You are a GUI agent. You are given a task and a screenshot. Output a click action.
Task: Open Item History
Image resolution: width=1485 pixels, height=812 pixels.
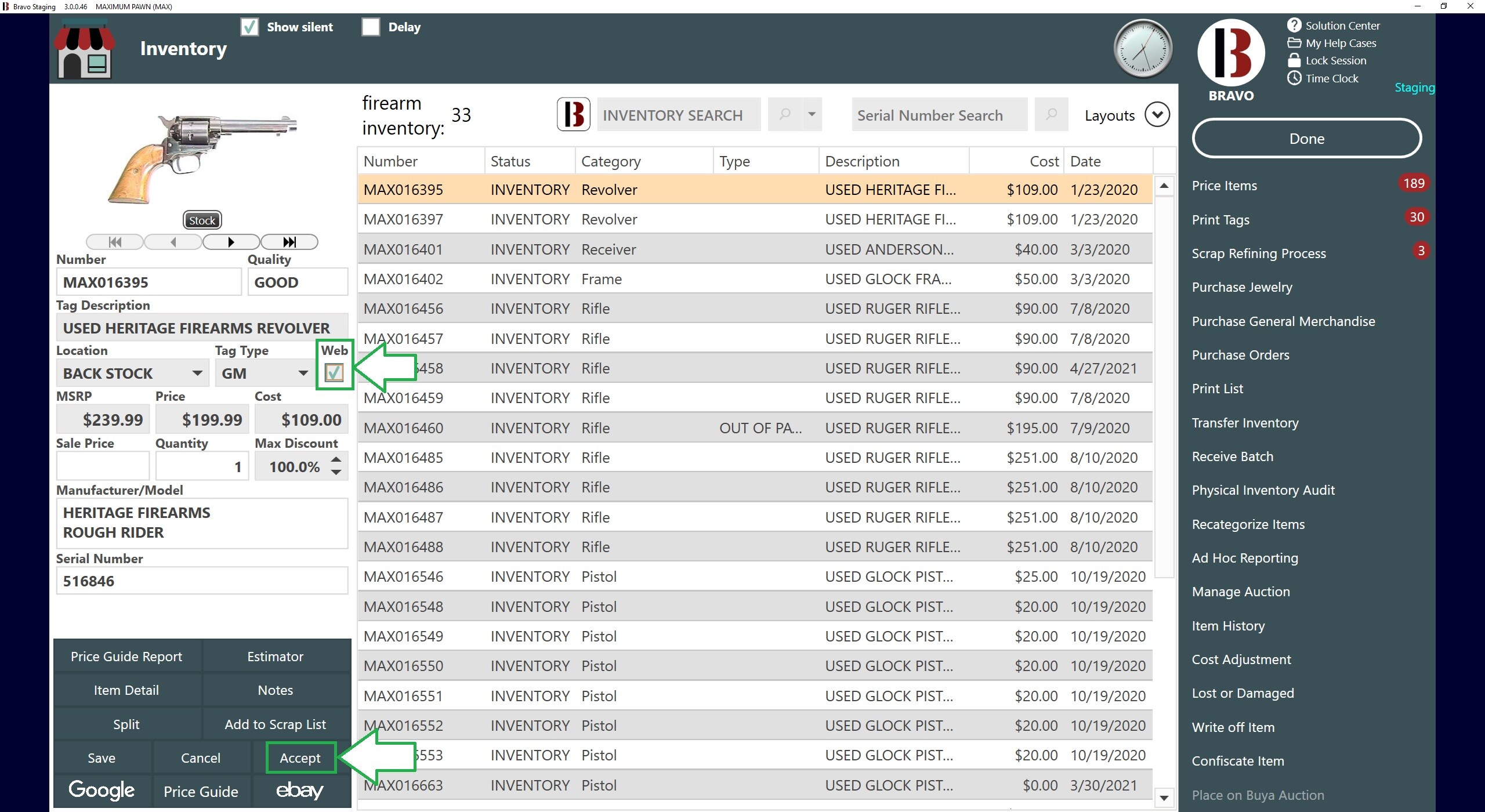[1228, 626]
